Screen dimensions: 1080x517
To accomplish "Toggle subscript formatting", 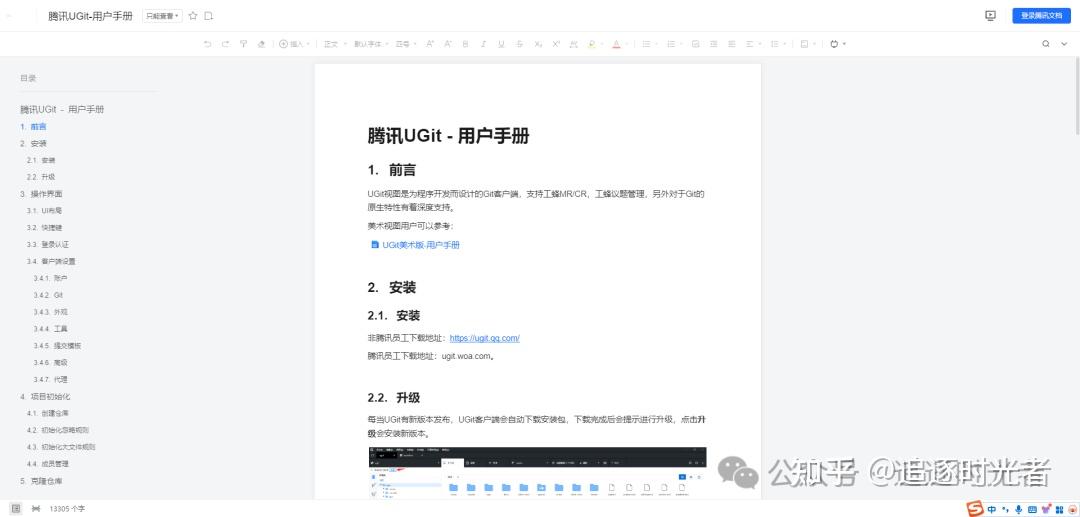I will (x=538, y=44).
